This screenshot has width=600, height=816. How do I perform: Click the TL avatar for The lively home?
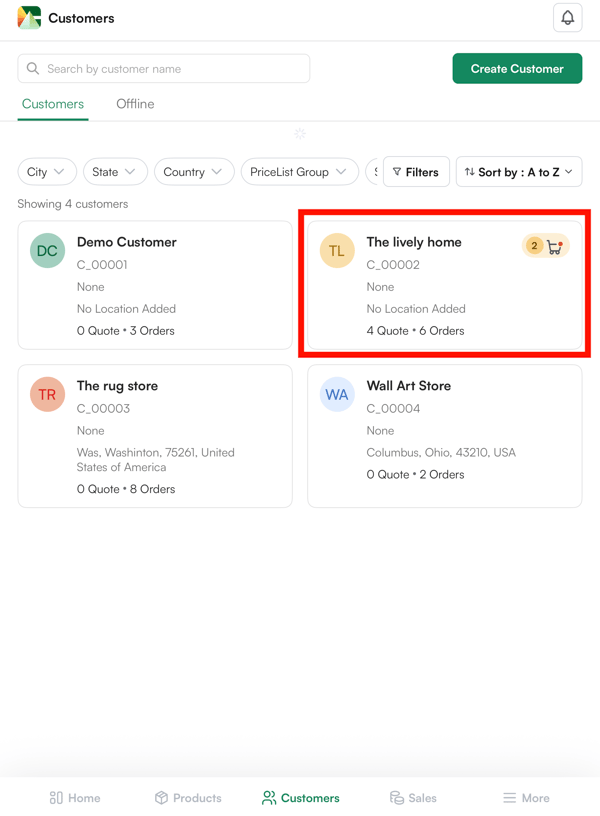[x=337, y=251]
